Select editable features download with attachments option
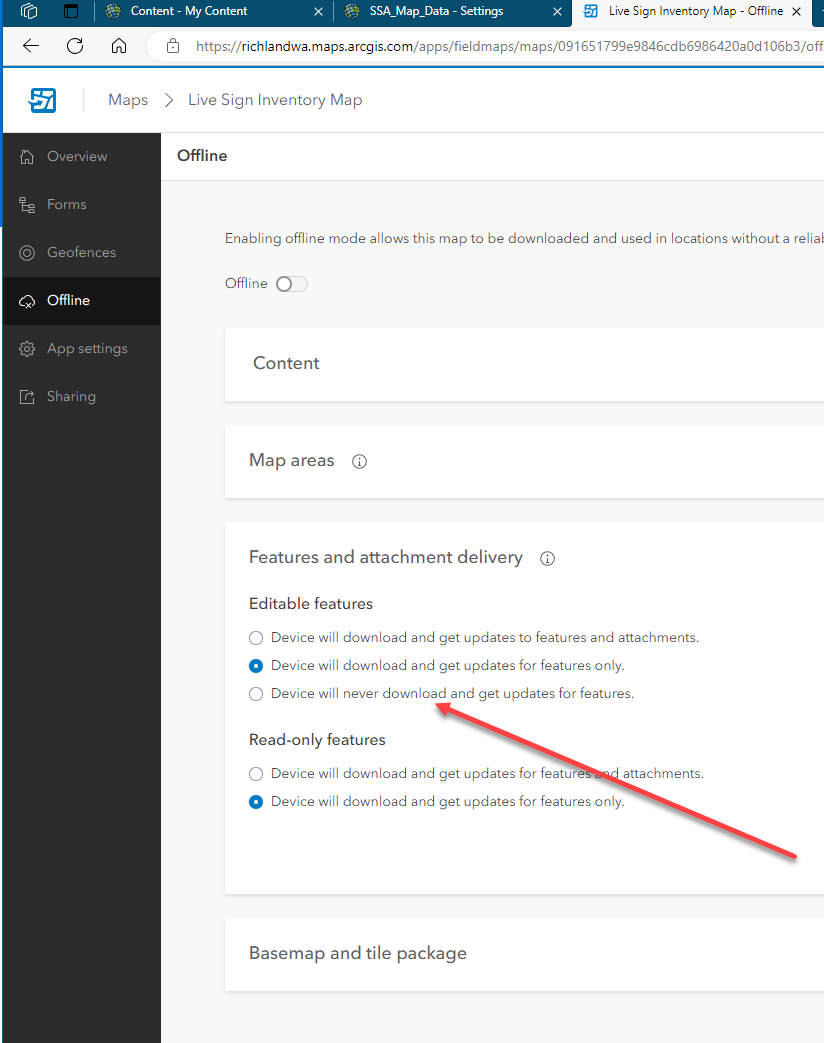This screenshot has width=824, height=1043. pyautogui.click(x=255, y=637)
